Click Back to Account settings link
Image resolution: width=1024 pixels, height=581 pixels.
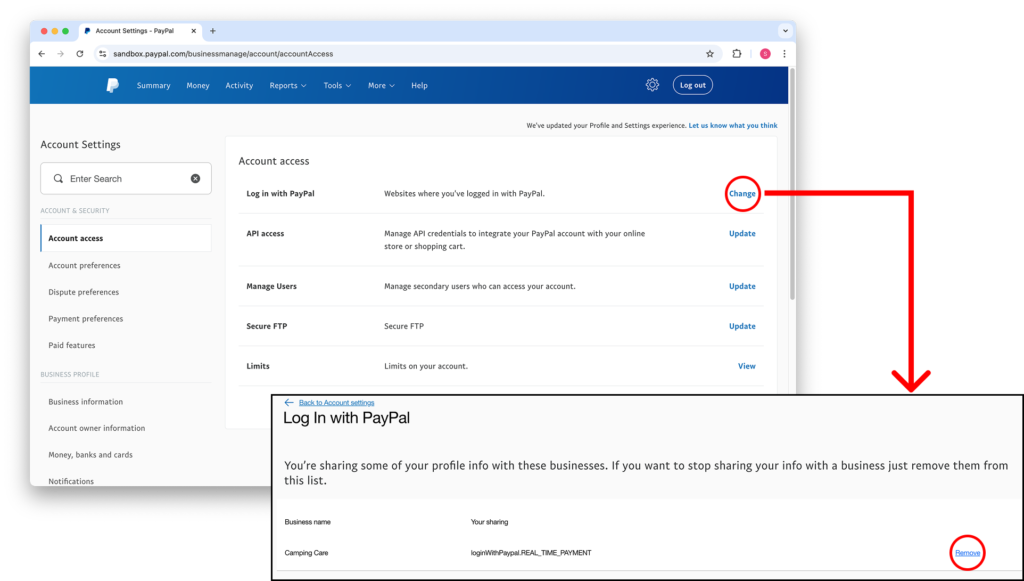click(336, 402)
